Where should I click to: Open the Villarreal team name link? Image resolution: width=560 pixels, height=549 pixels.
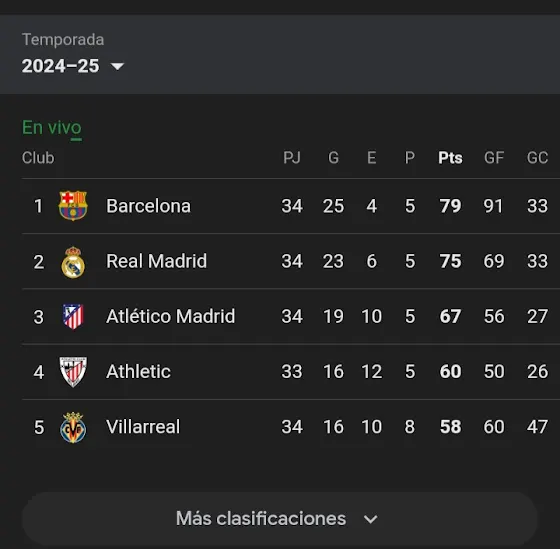click(x=143, y=426)
